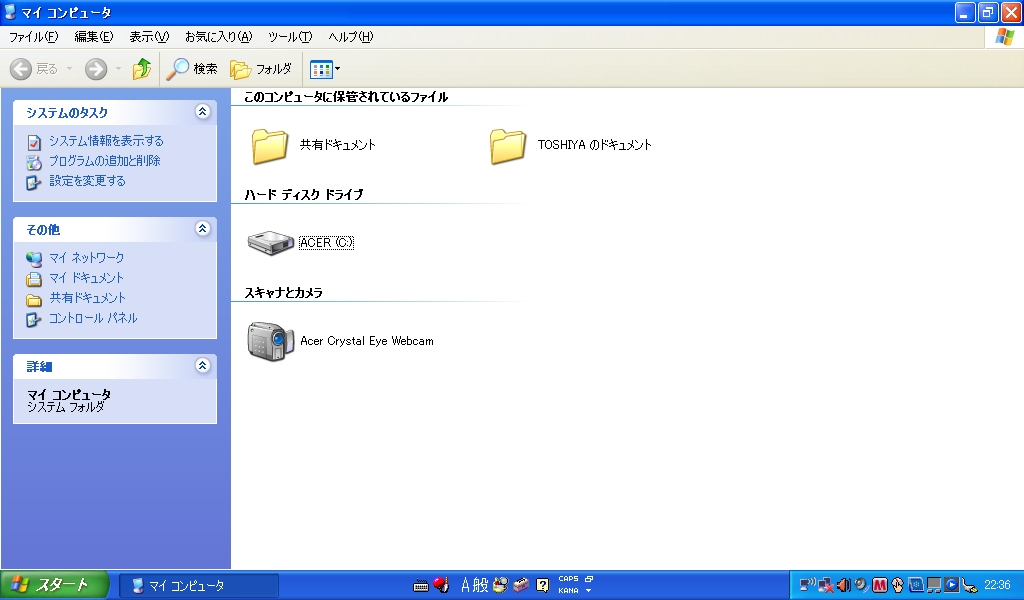The height and width of the screenshot is (600, 1024).
Task: Open the Forward button history dropdown arrow
Action: (118, 69)
